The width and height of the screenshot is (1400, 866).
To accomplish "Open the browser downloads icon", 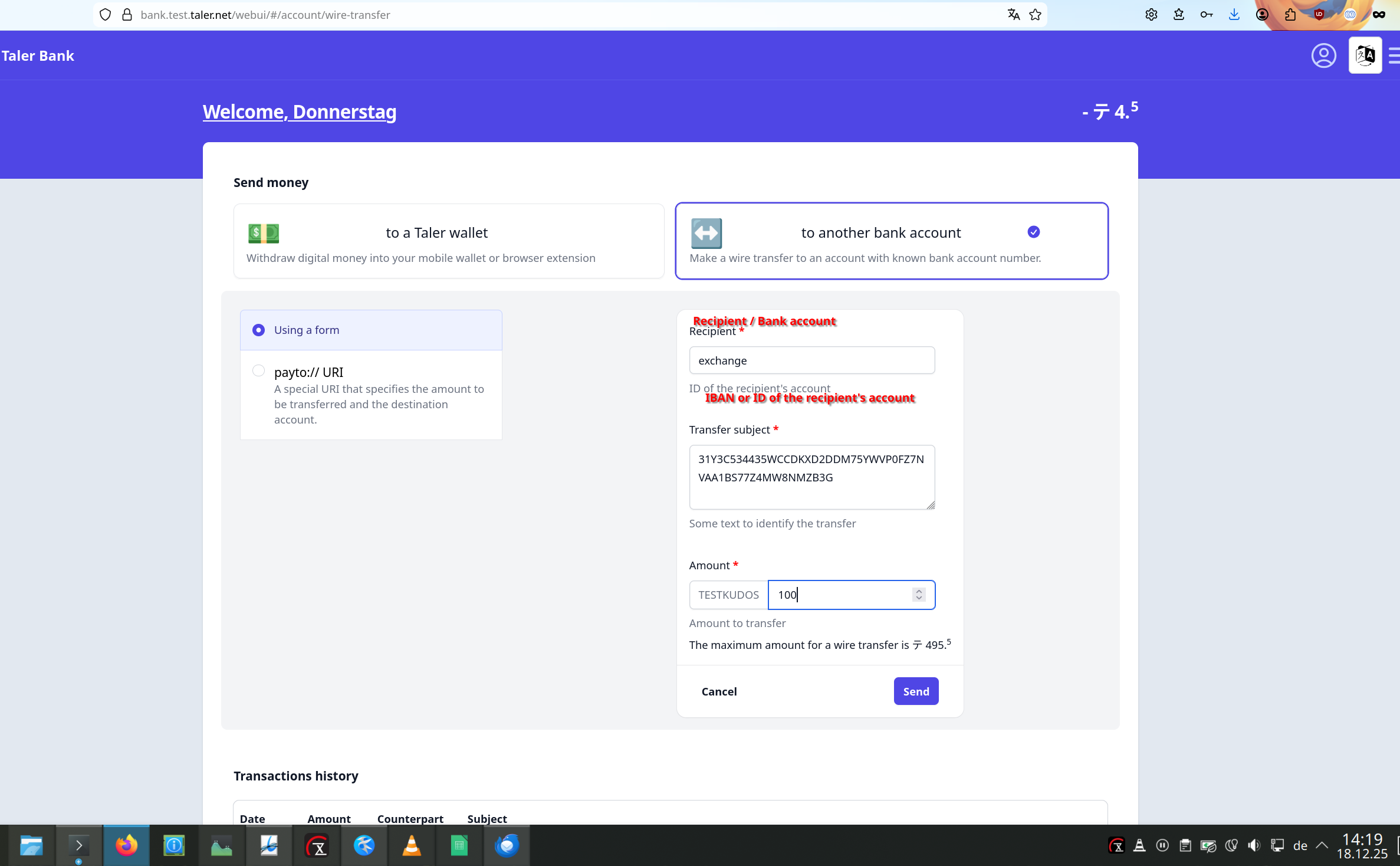I will [1234, 15].
